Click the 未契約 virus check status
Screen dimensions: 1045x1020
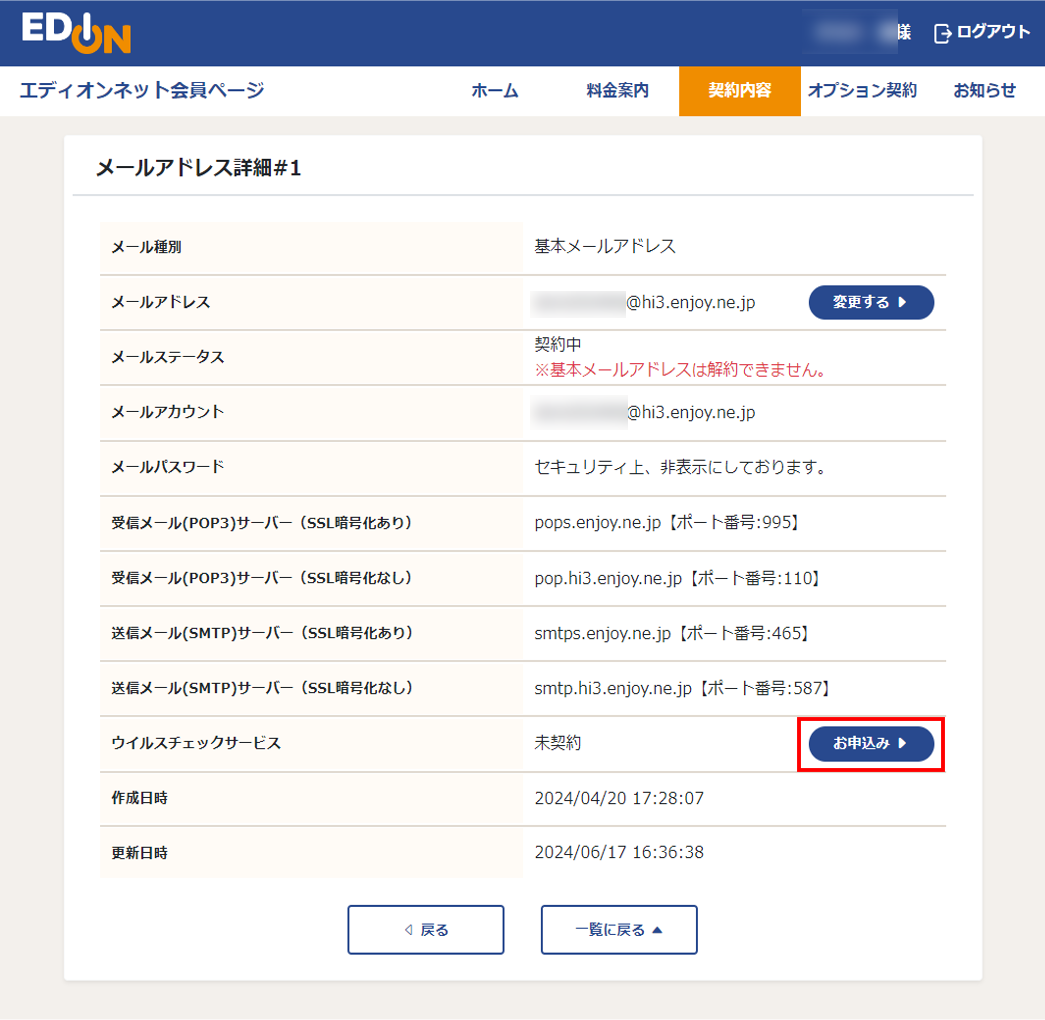[558, 743]
